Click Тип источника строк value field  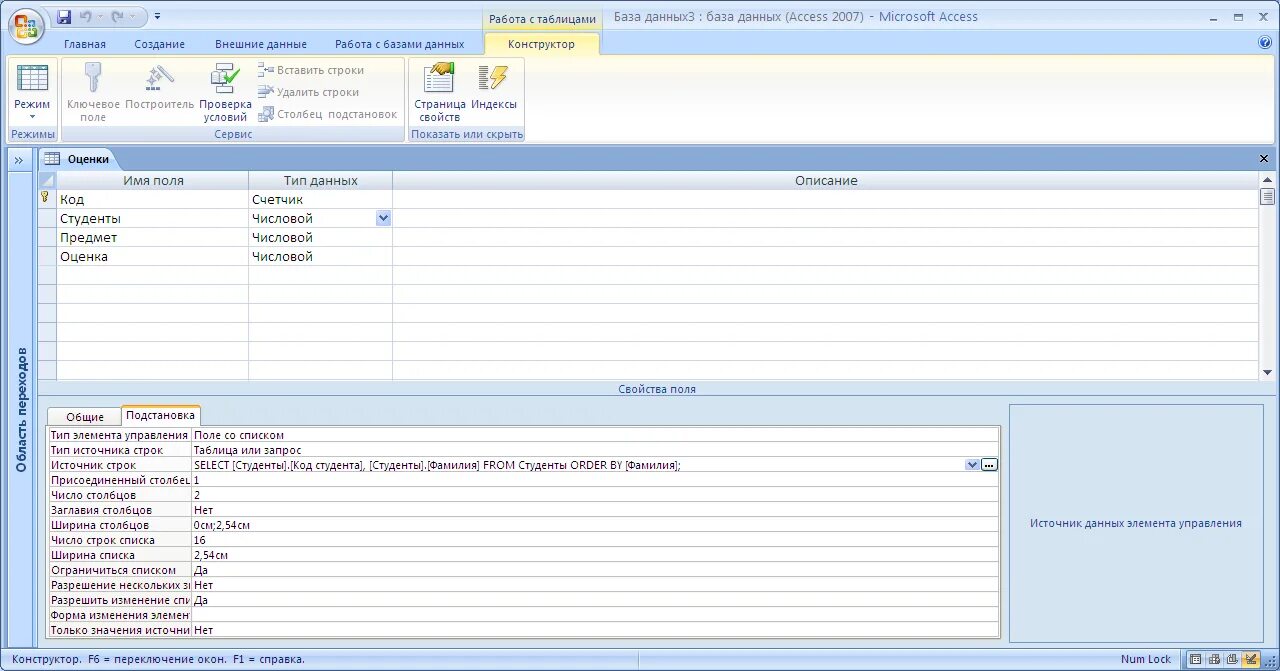click(x=595, y=450)
